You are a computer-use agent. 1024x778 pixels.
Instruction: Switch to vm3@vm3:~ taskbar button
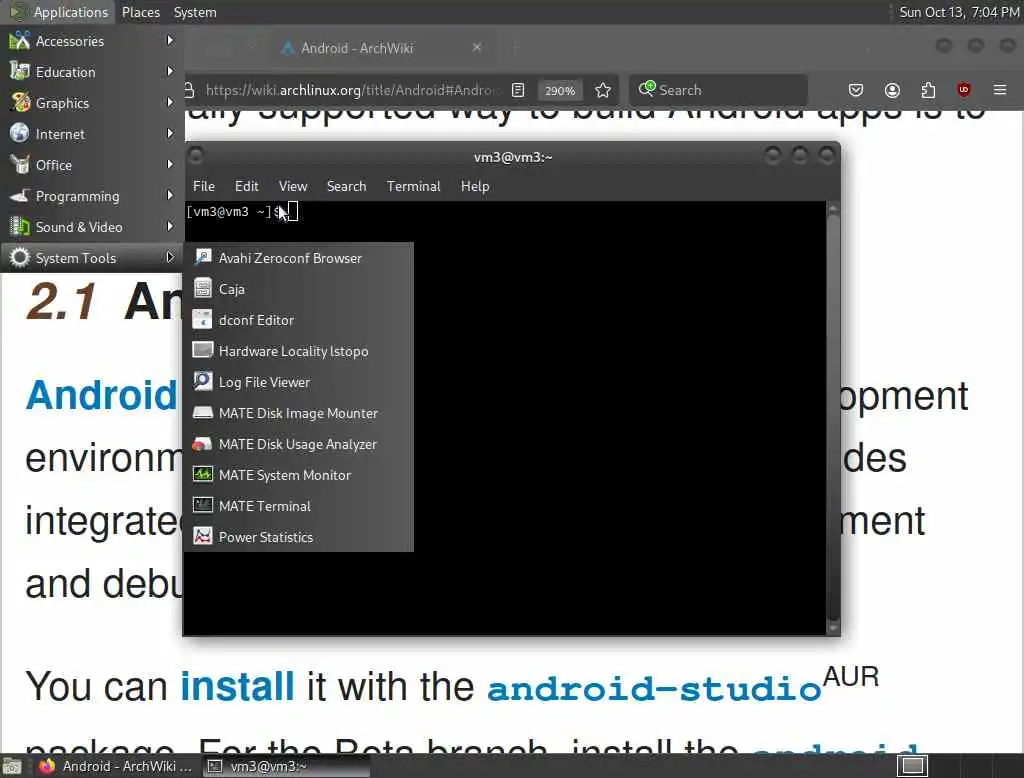coord(285,766)
